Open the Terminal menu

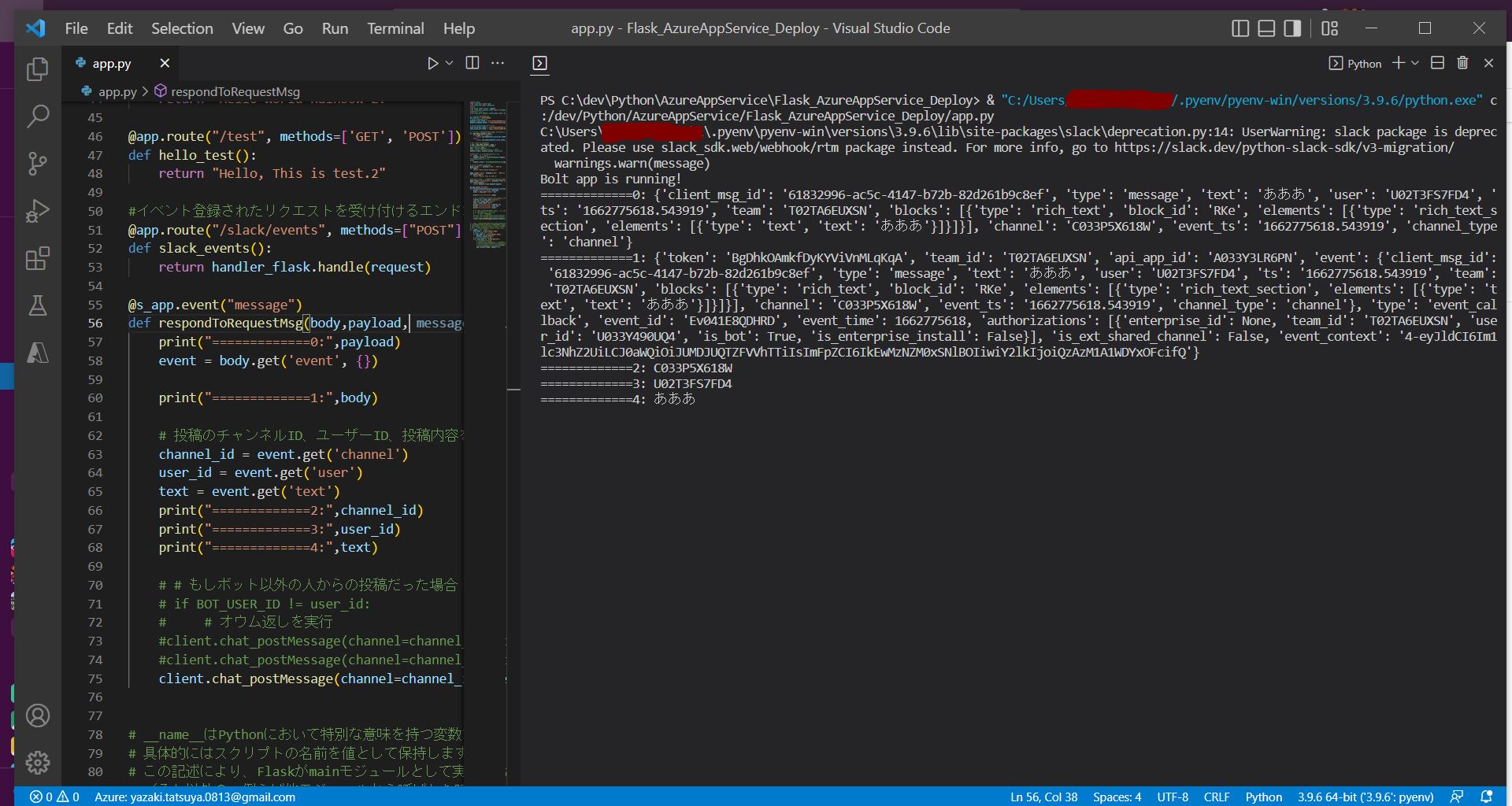tap(395, 28)
